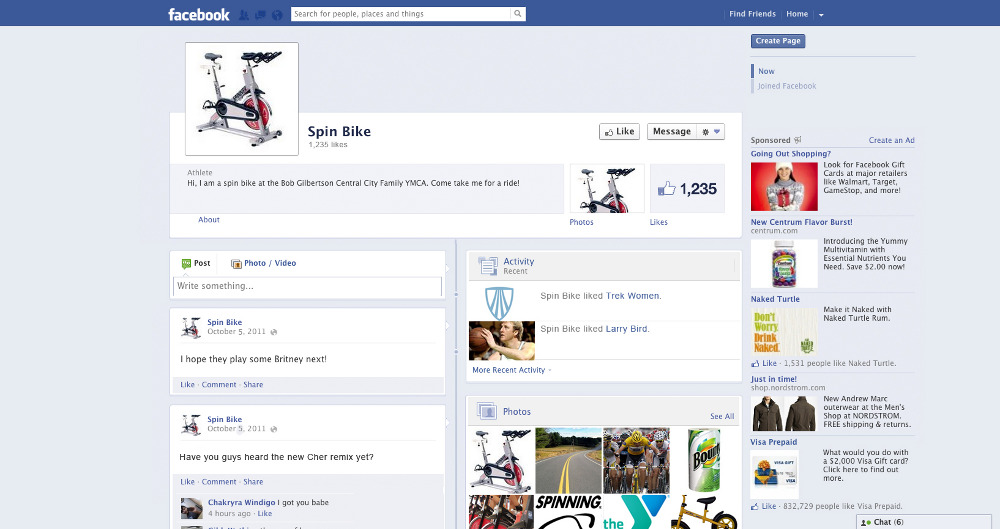Open Just in time! Nordstrom ad

774,379
